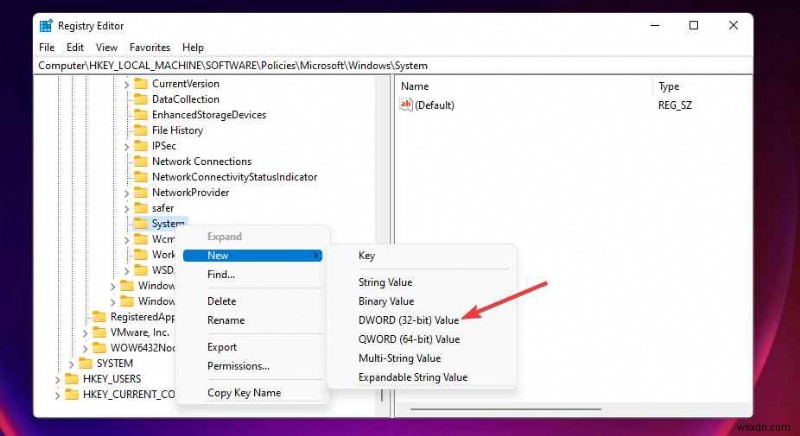Expand the SYSTEM hive
The image size is (800, 436).
71,364
